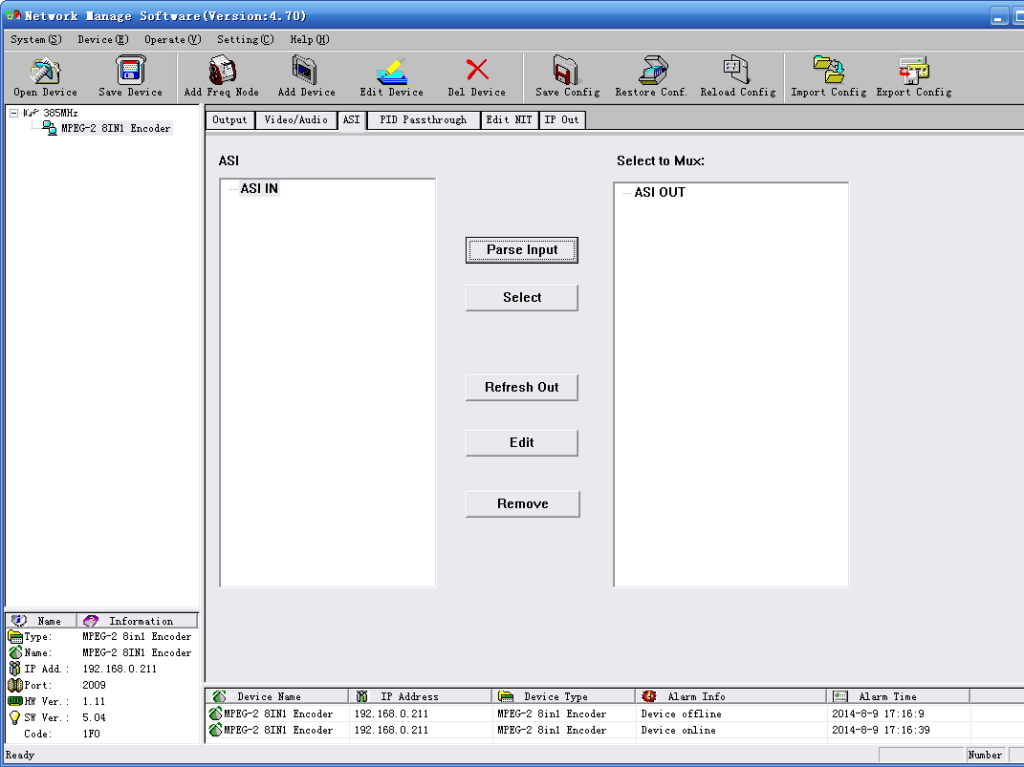
Task: Click the encoder device icon in tree
Action: 50,128
